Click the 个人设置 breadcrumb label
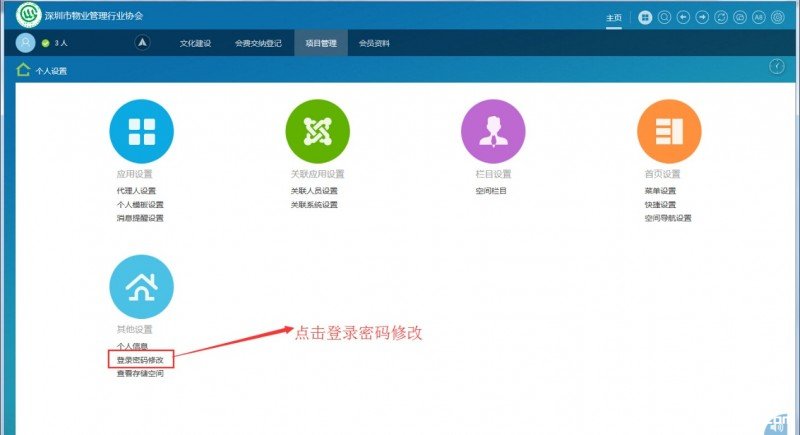Viewport: 800px width, 435px height. 51,71
